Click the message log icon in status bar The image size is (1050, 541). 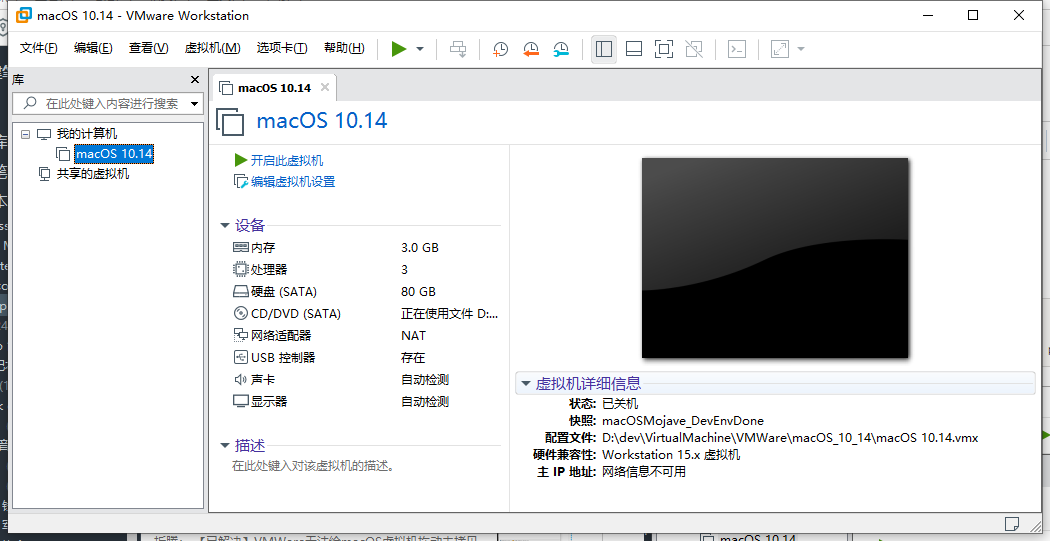tap(1012, 523)
